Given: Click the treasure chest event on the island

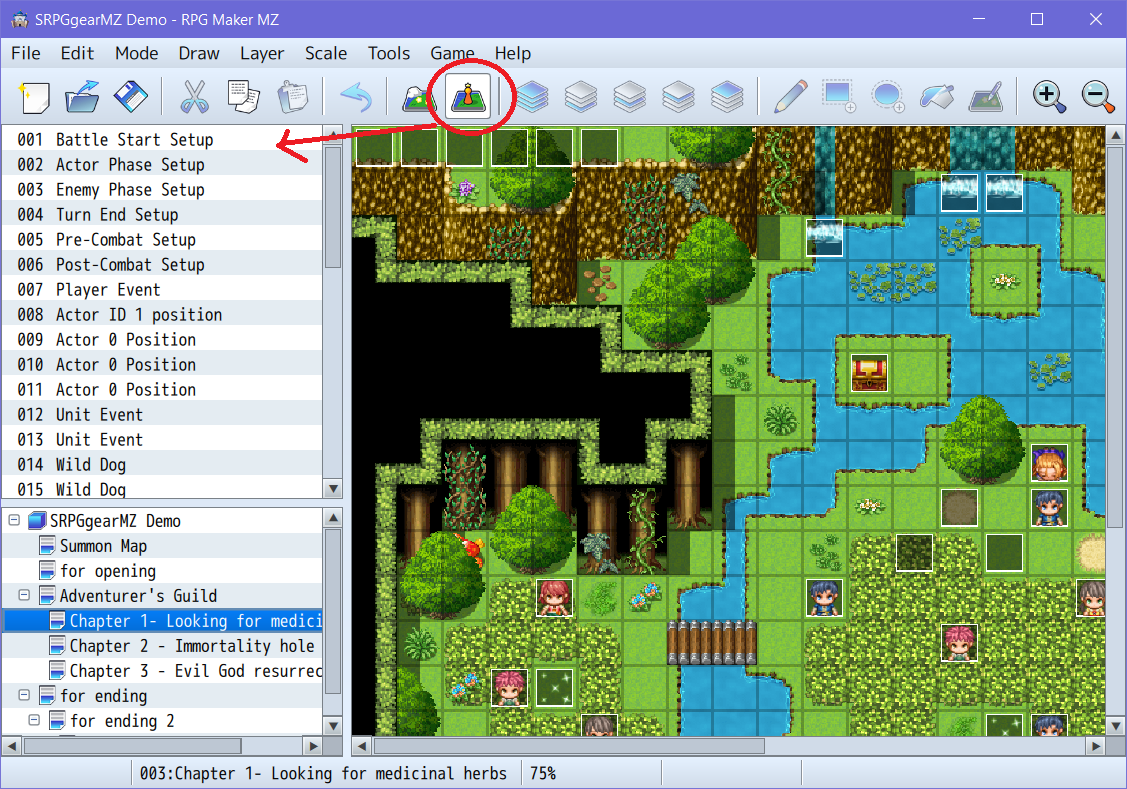Looking at the screenshot, I should click(x=869, y=372).
